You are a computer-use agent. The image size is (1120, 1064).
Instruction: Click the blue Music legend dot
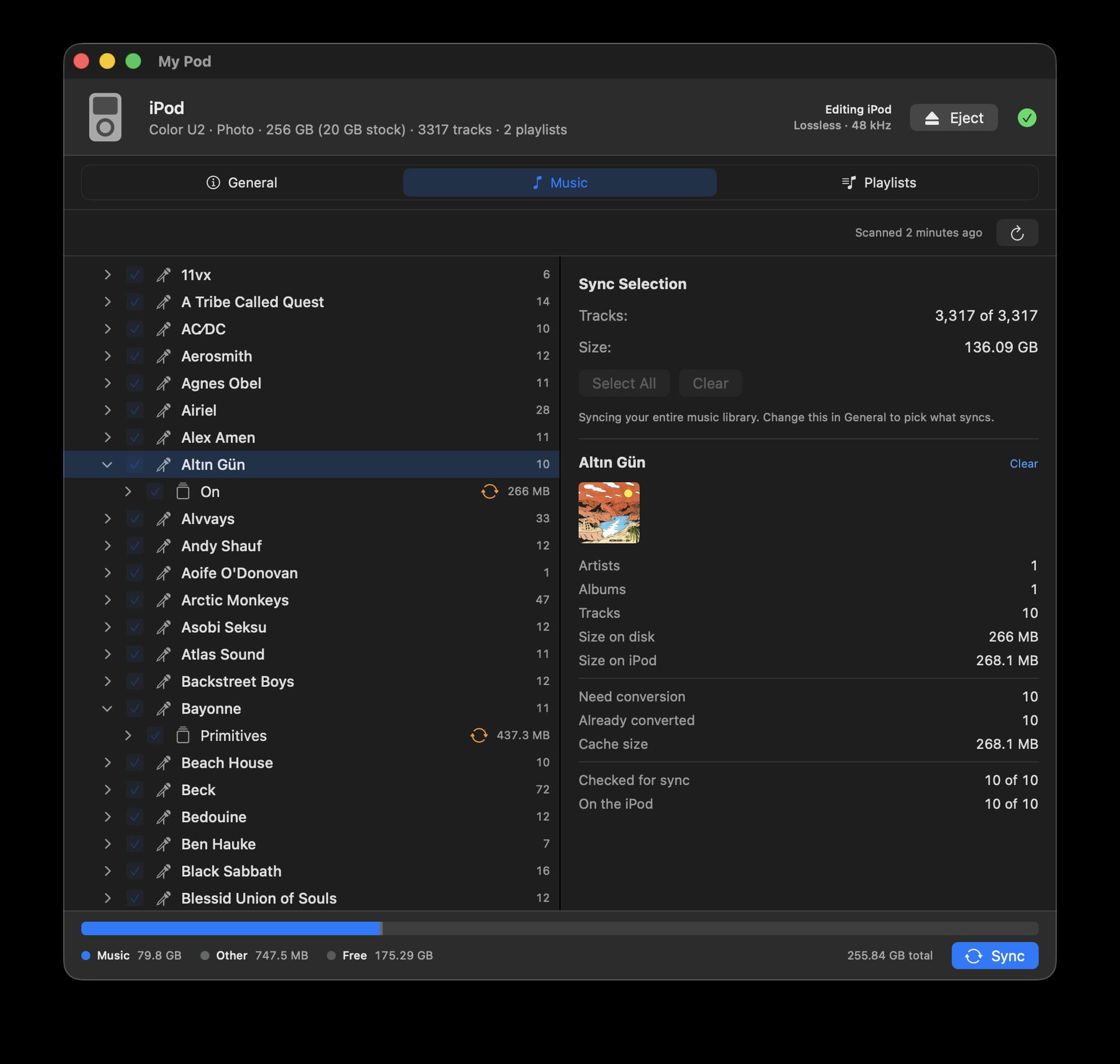pyautogui.click(x=86, y=956)
